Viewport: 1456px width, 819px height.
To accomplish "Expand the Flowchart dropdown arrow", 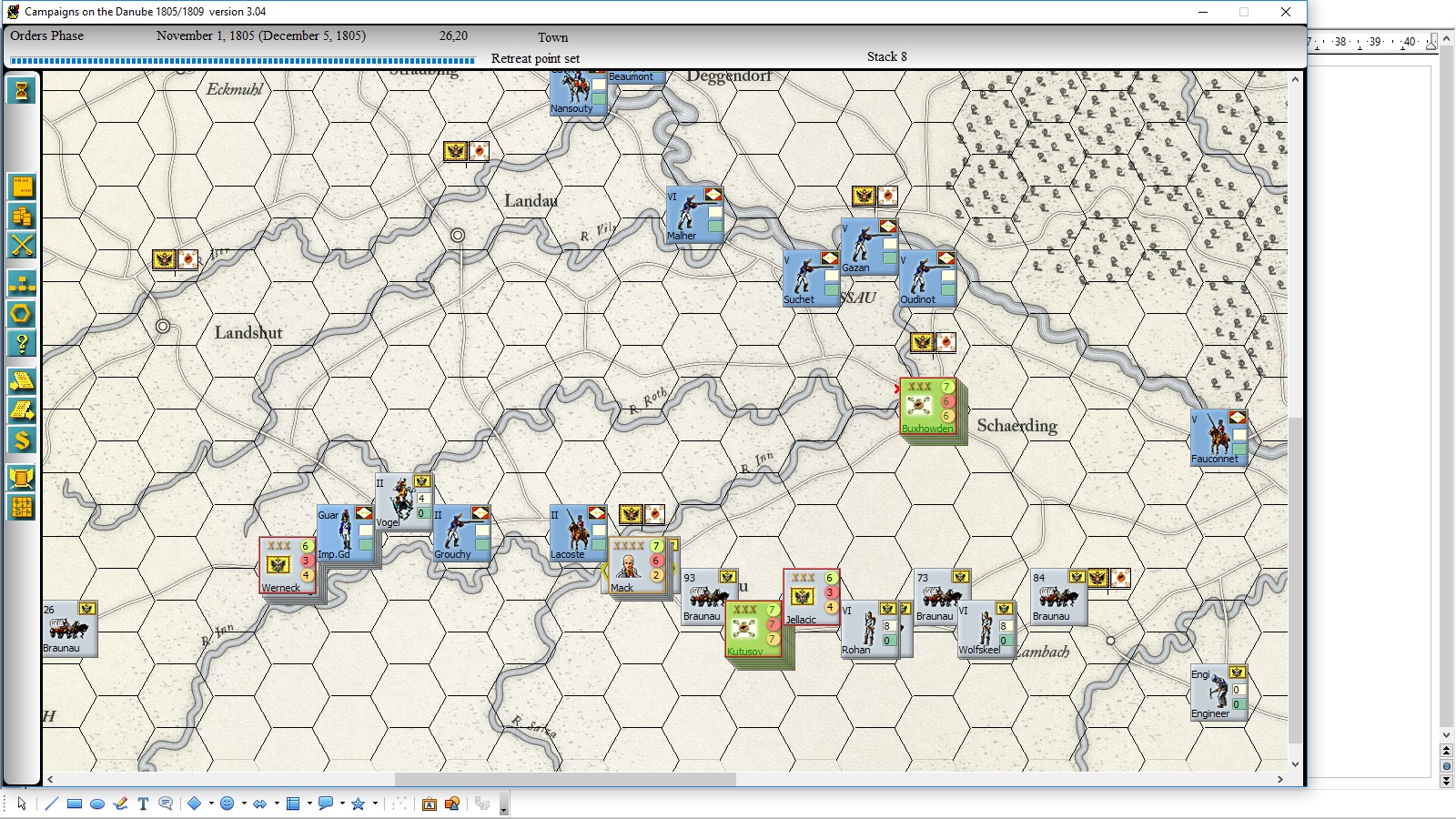I will [309, 804].
